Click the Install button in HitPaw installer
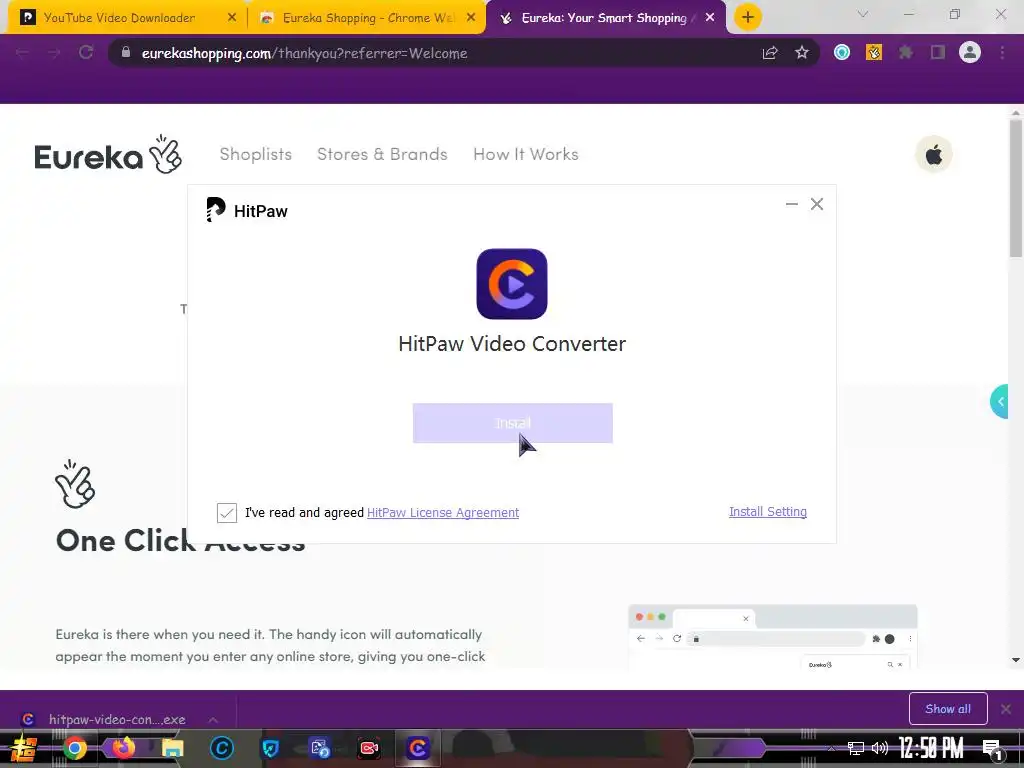The height and width of the screenshot is (768, 1024). pyautogui.click(x=513, y=423)
